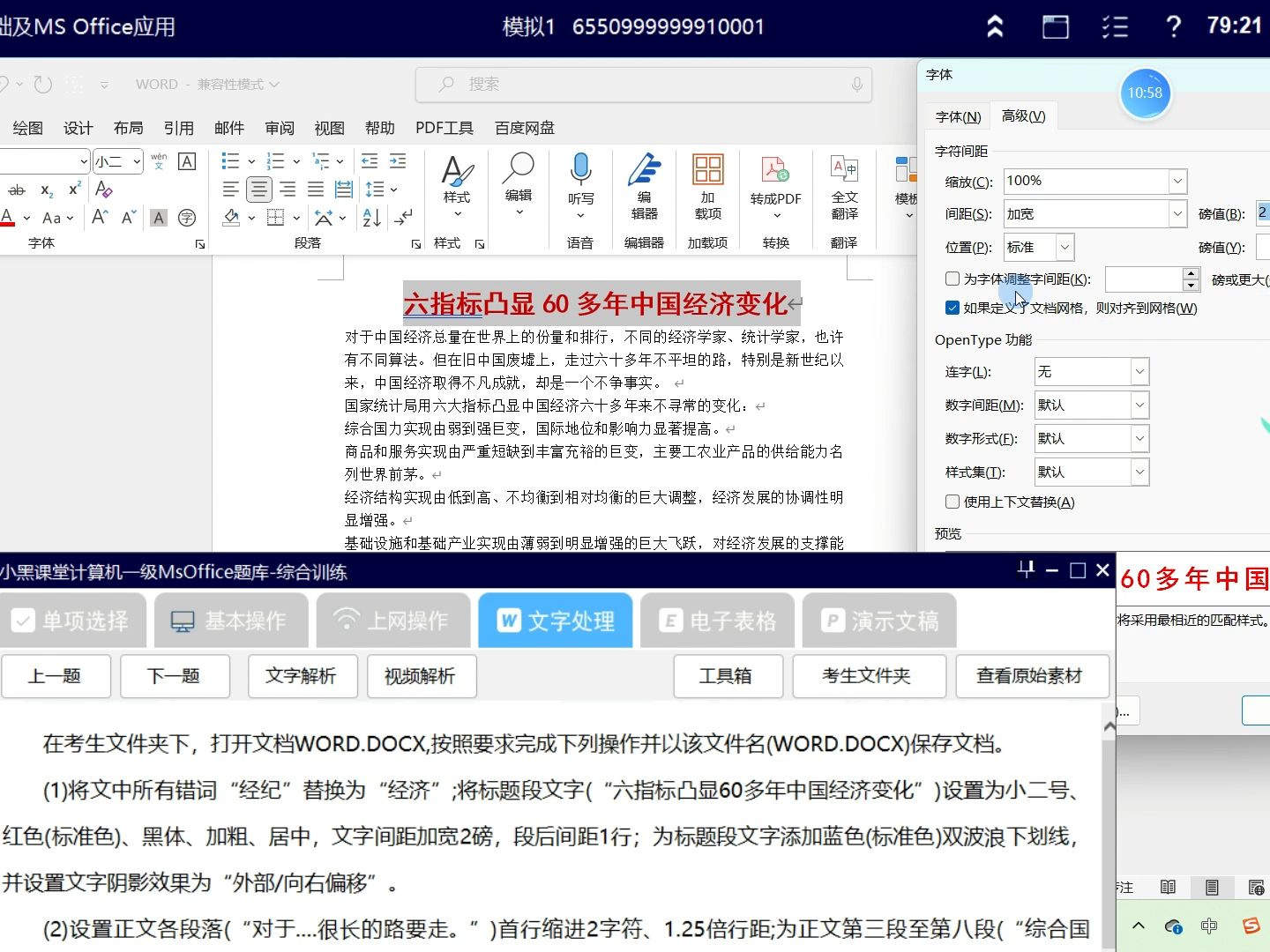
Task: Click the phonetic guide (wén) icon
Action: click(x=159, y=161)
